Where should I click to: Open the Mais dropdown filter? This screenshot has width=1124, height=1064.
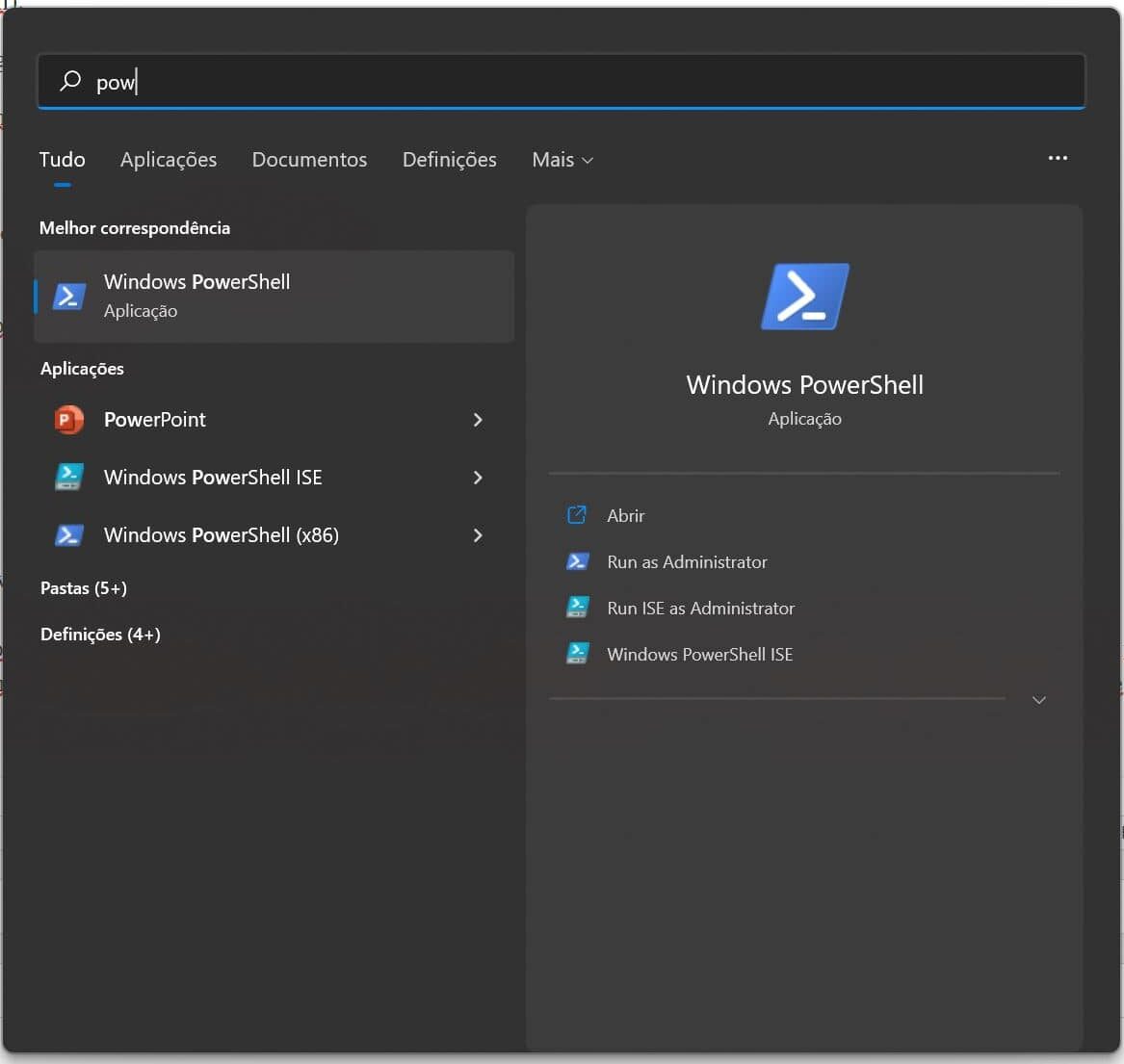pos(562,160)
